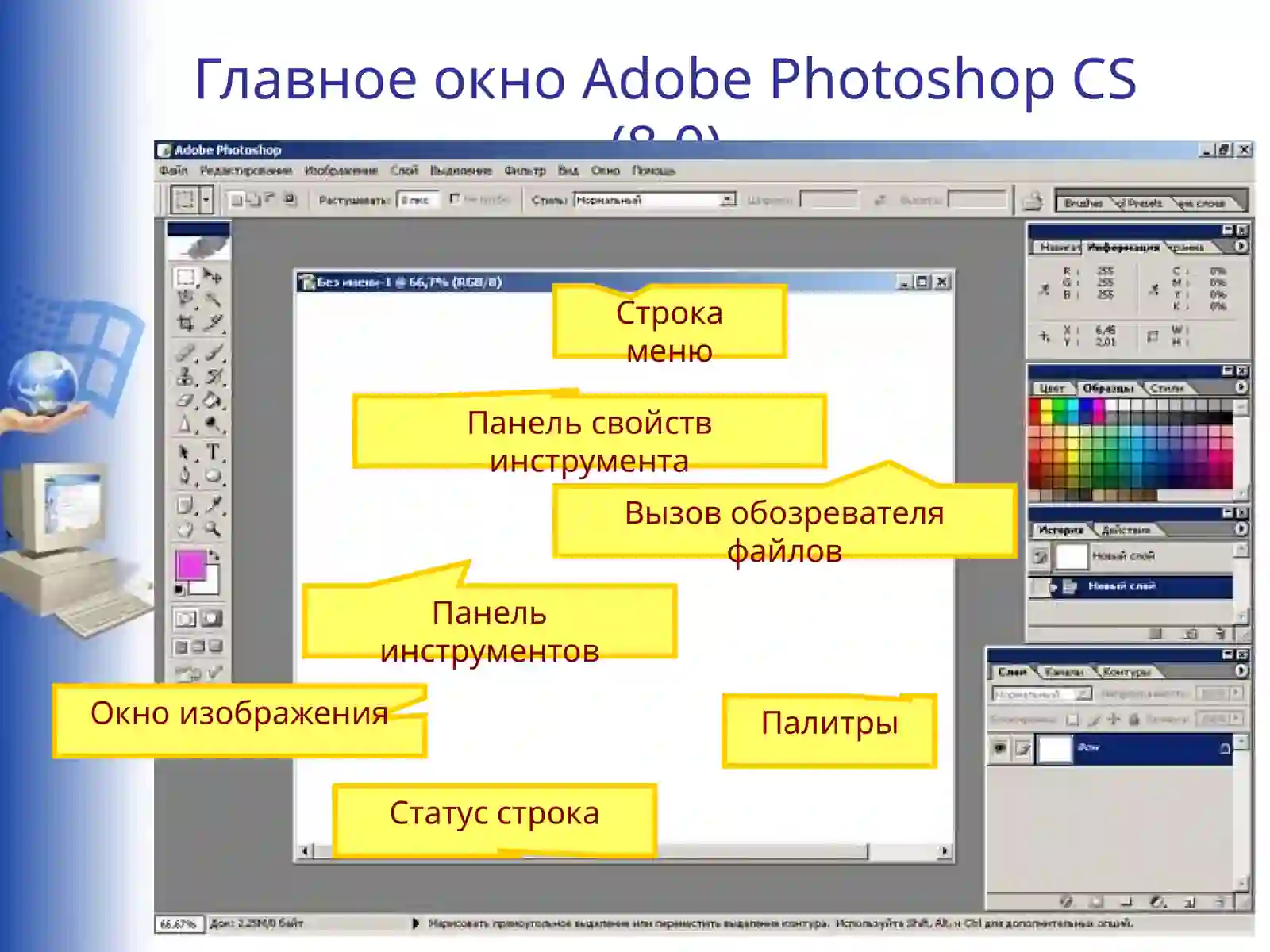
Task: Select the Lasso tool
Action: pos(185,300)
